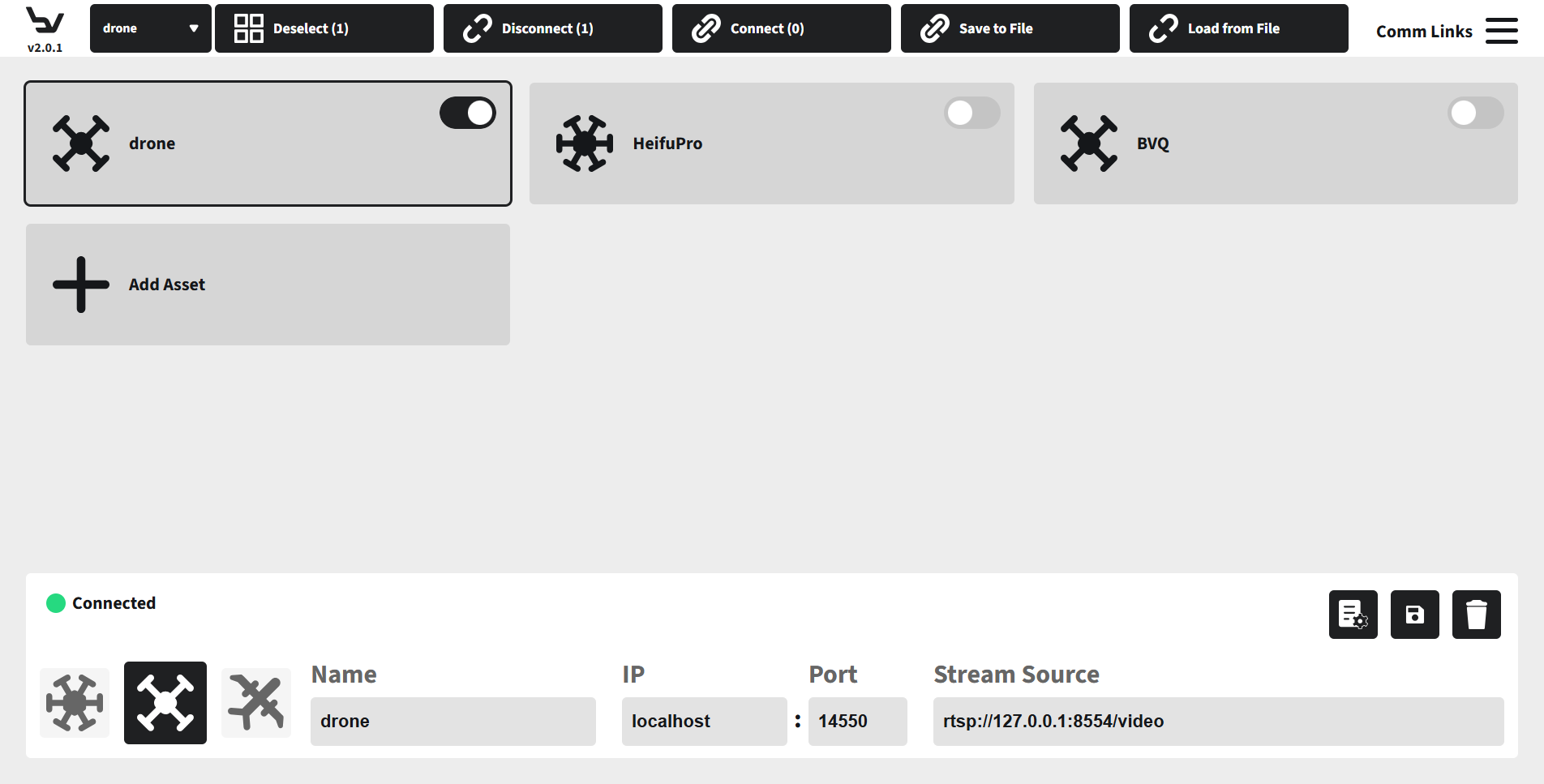
Task: Open asset parameter settings
Action: pos(1353,615)
